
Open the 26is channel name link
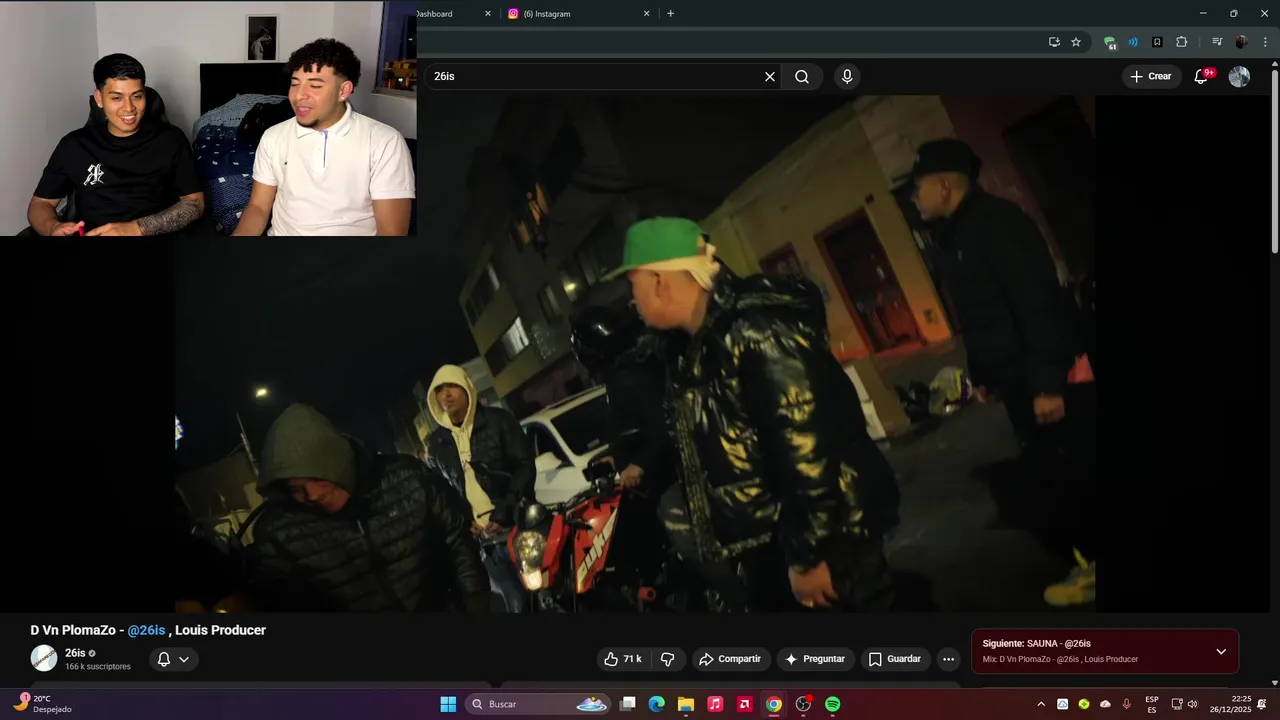tap(75, 653)
